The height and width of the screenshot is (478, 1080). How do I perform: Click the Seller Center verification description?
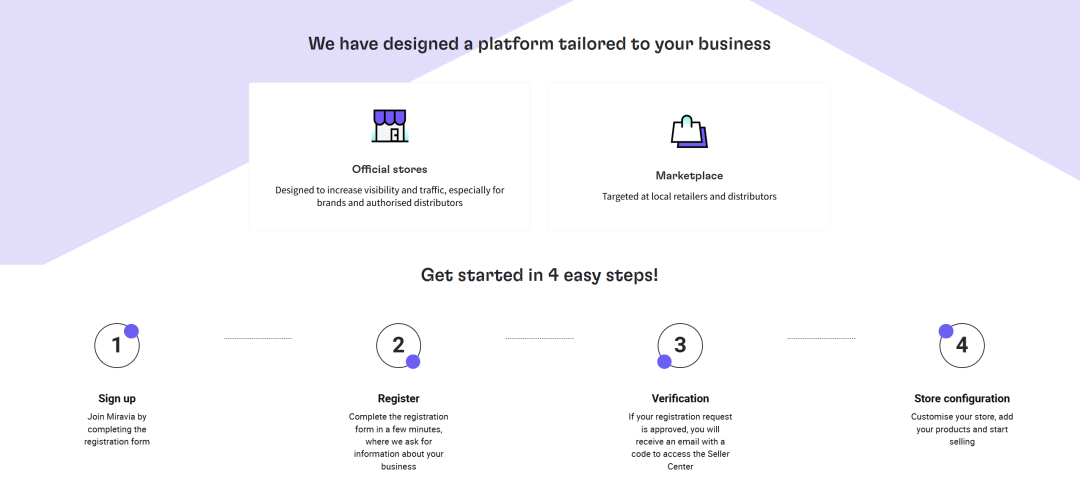(x=680, y=441)
